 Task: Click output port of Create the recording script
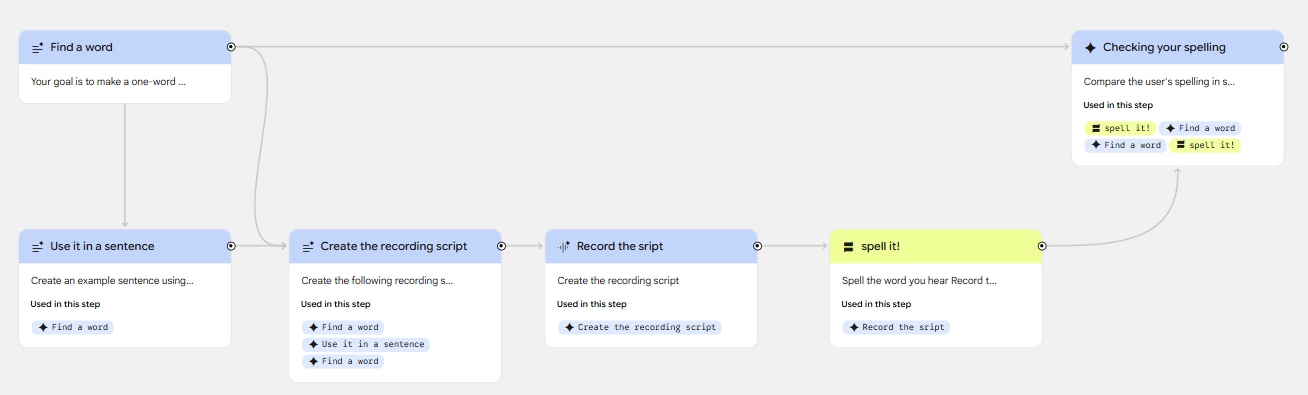tap(501, 245)
